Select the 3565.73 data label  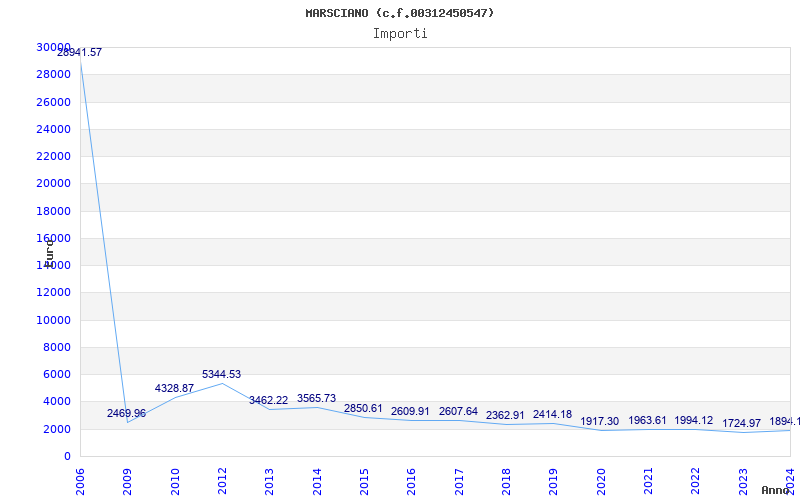tap(316, 398)
